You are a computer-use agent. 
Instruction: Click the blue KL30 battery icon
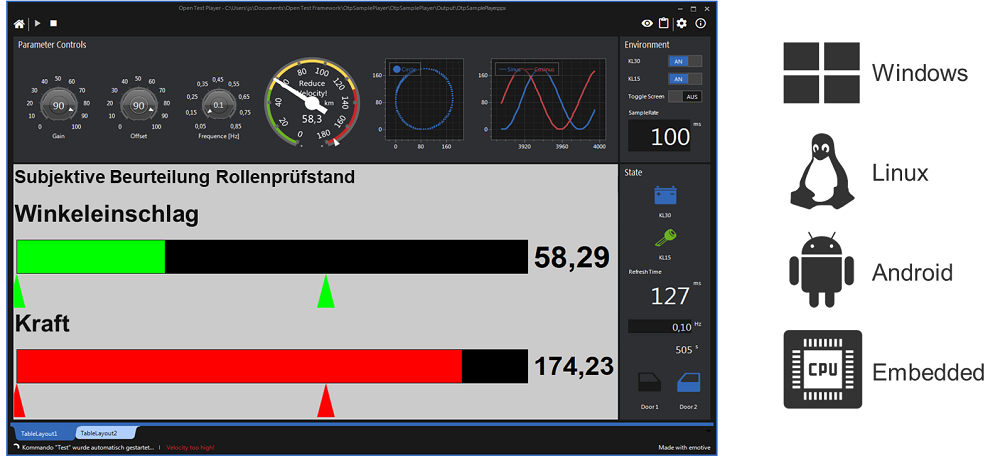coord(665,196)
